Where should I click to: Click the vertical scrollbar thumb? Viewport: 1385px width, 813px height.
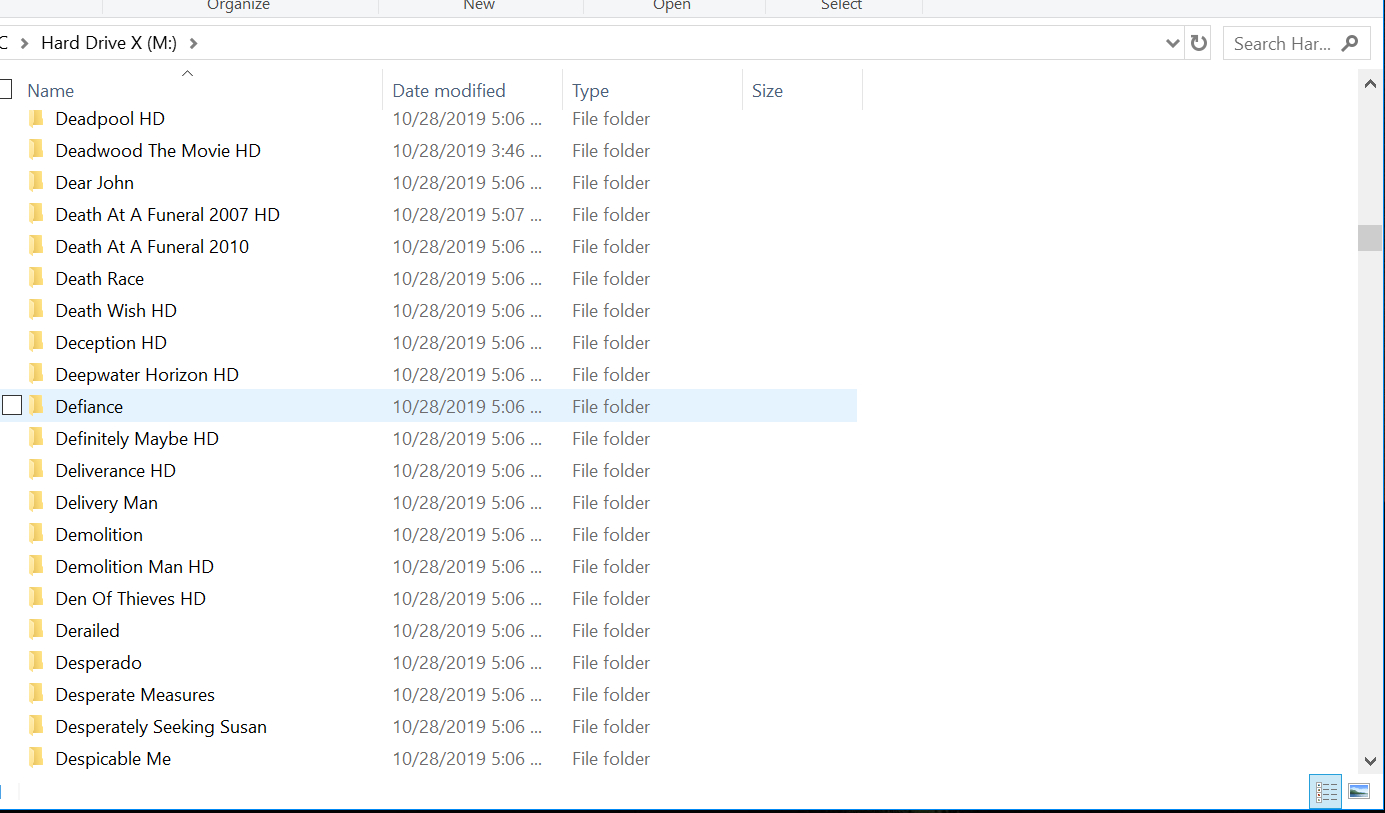click(1370, 238)
